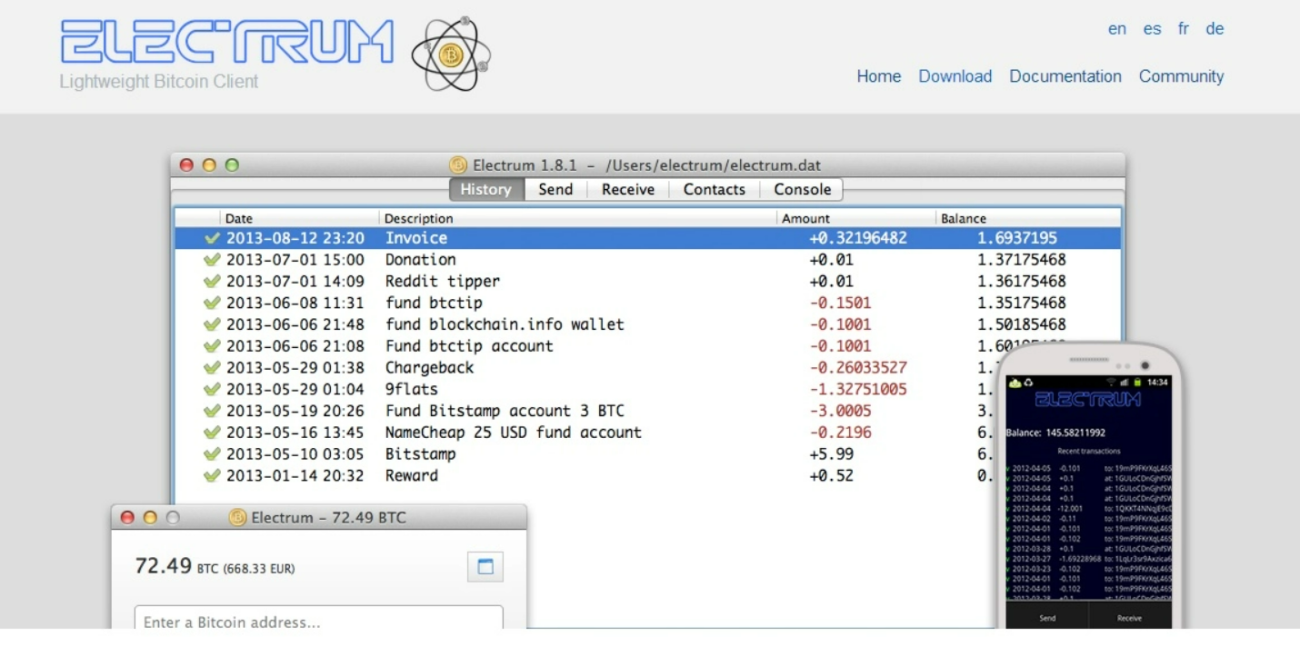Image resolution: width=1300 pixels, height=647 pixels.
Task: Click the Enter a Bitcoin address field
Action: click(x=318, y=621)
